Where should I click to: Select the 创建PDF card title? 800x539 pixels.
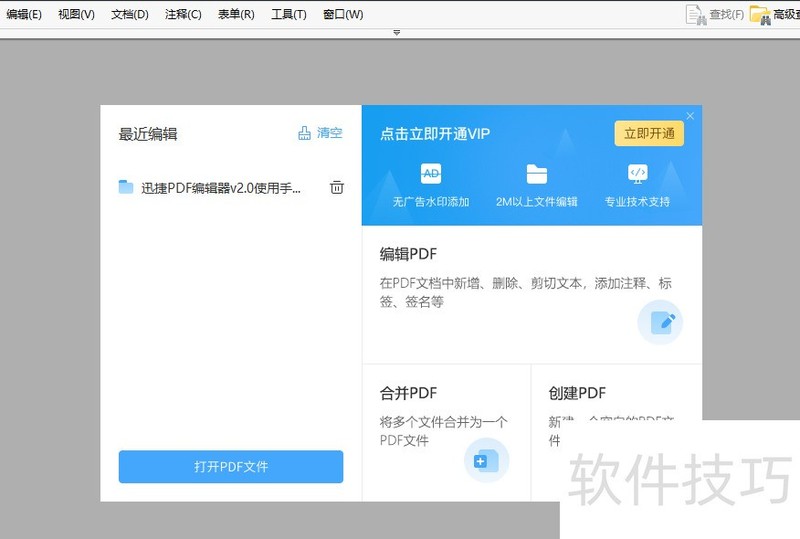point(577,393)
